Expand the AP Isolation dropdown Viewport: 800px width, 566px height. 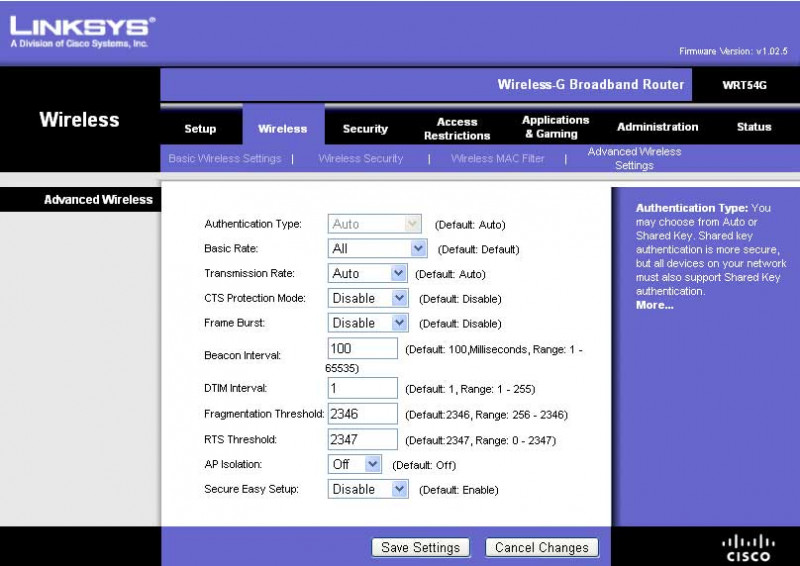pos(356,464)
